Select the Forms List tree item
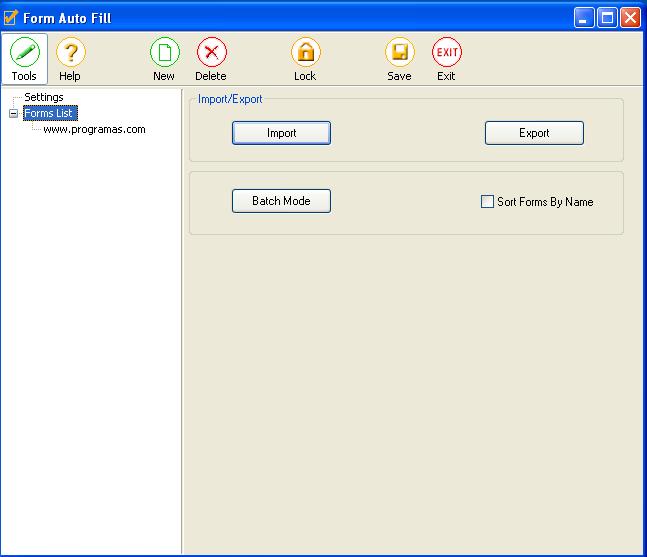Image resolution: width=647 pixels, height=557 pixels. [x=50, y=113]
